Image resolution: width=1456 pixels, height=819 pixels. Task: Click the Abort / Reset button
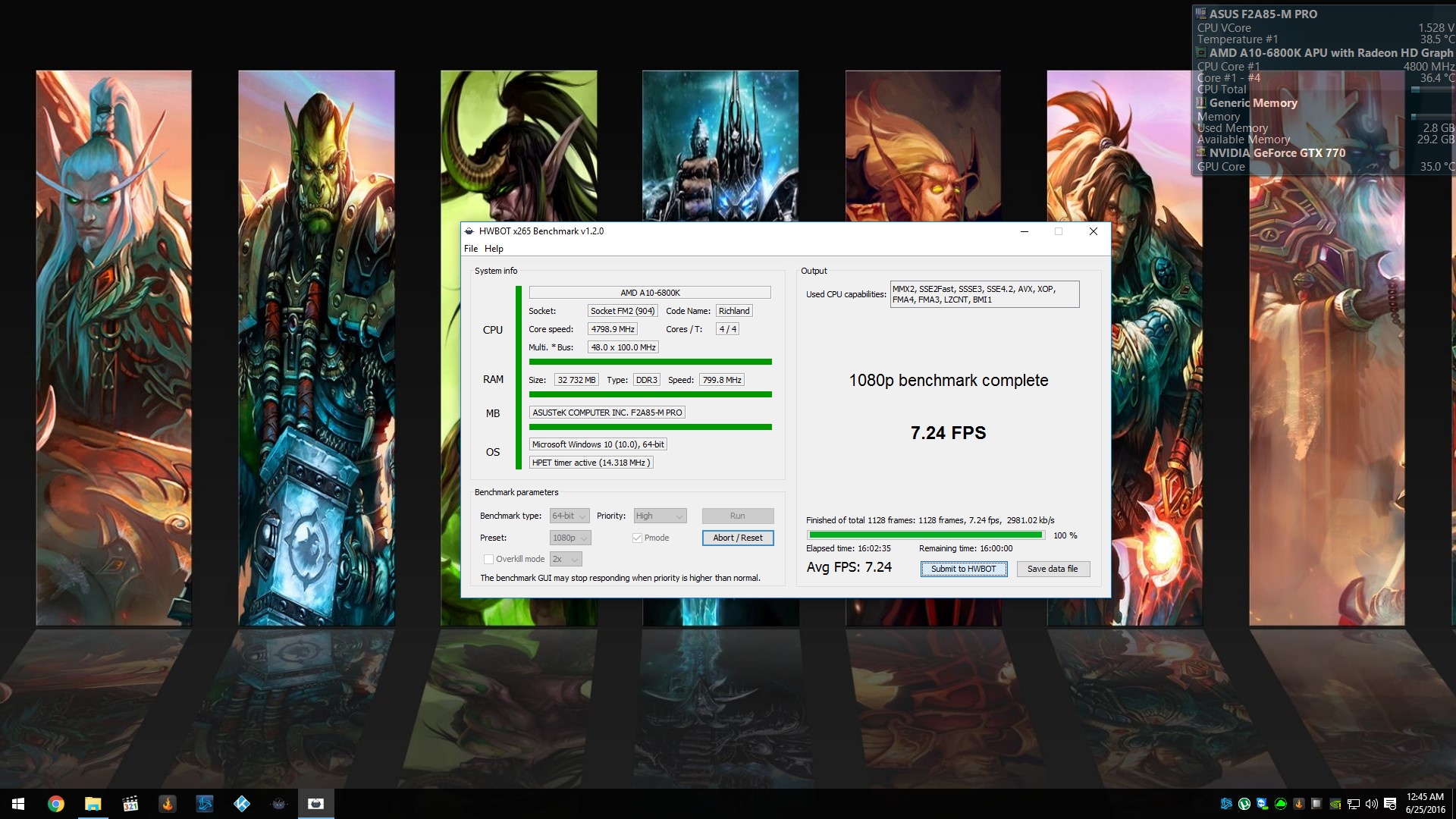pyautogui.click(x=738, y=538)
